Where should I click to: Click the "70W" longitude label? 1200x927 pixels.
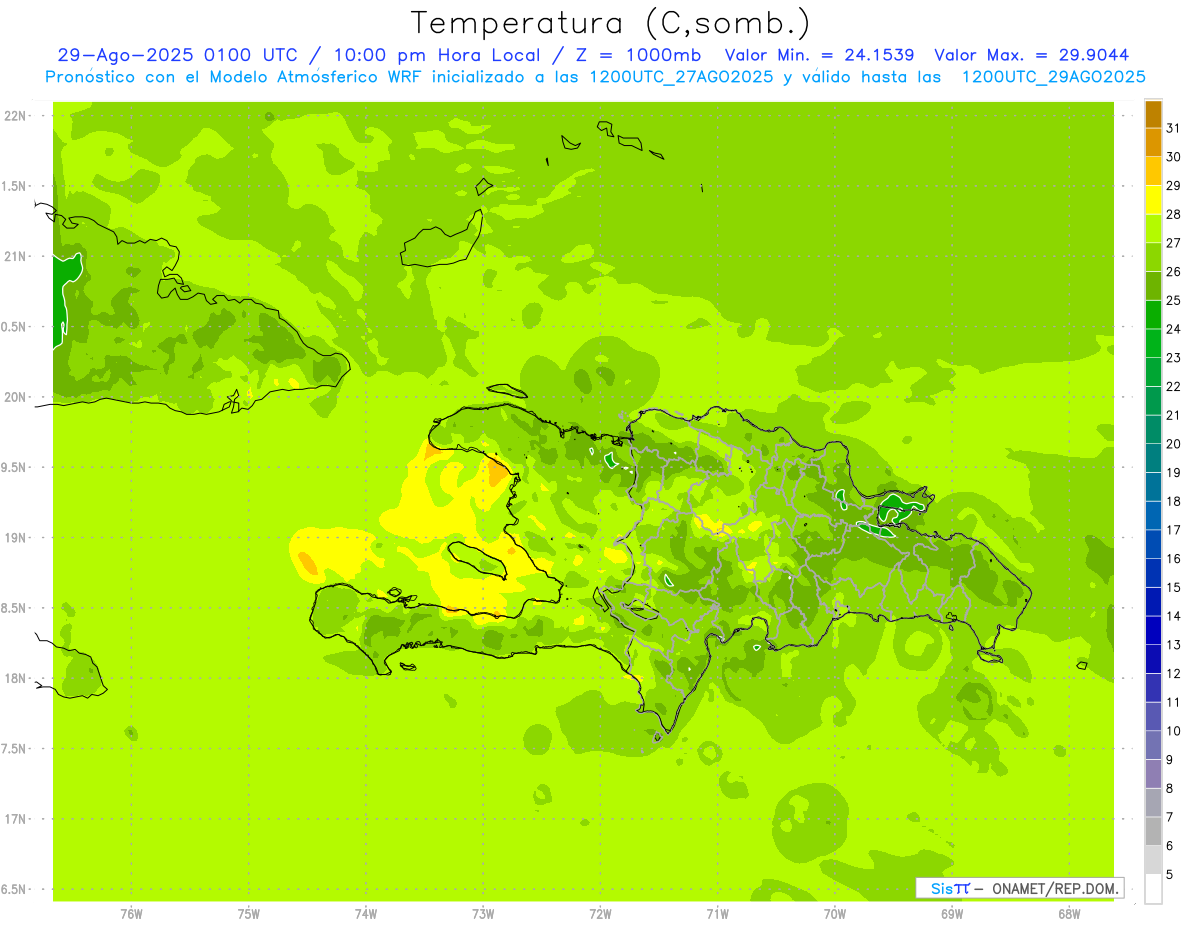click(835, 913)
